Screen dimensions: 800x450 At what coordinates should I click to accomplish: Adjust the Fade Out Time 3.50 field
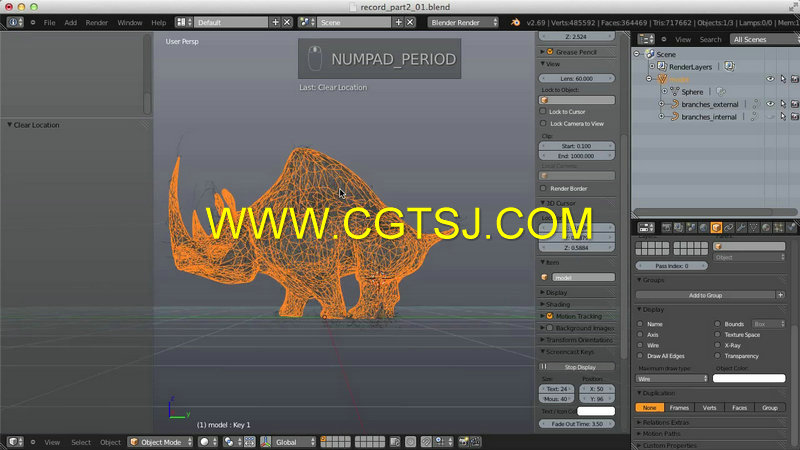coord(577,424)
